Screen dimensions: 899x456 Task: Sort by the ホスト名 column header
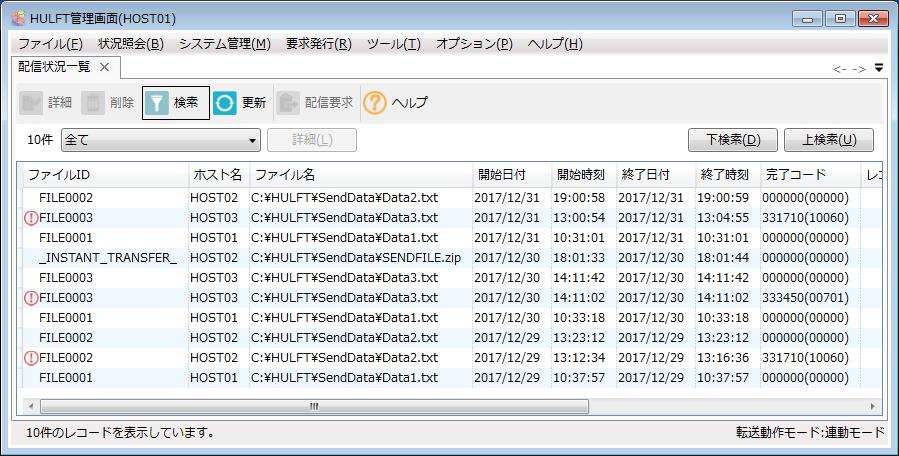tap(219, 175)
